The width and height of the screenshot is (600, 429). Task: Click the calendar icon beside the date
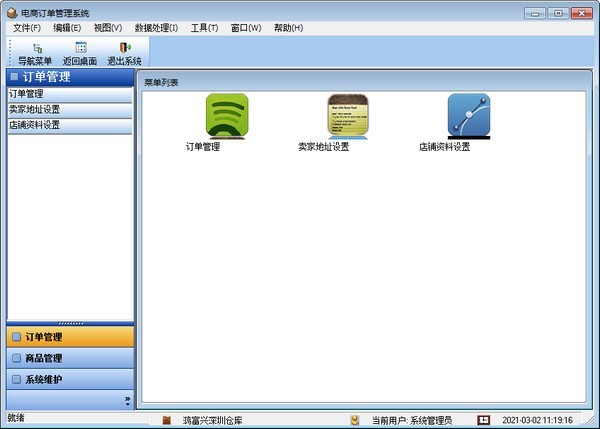[x=484, y=420]
